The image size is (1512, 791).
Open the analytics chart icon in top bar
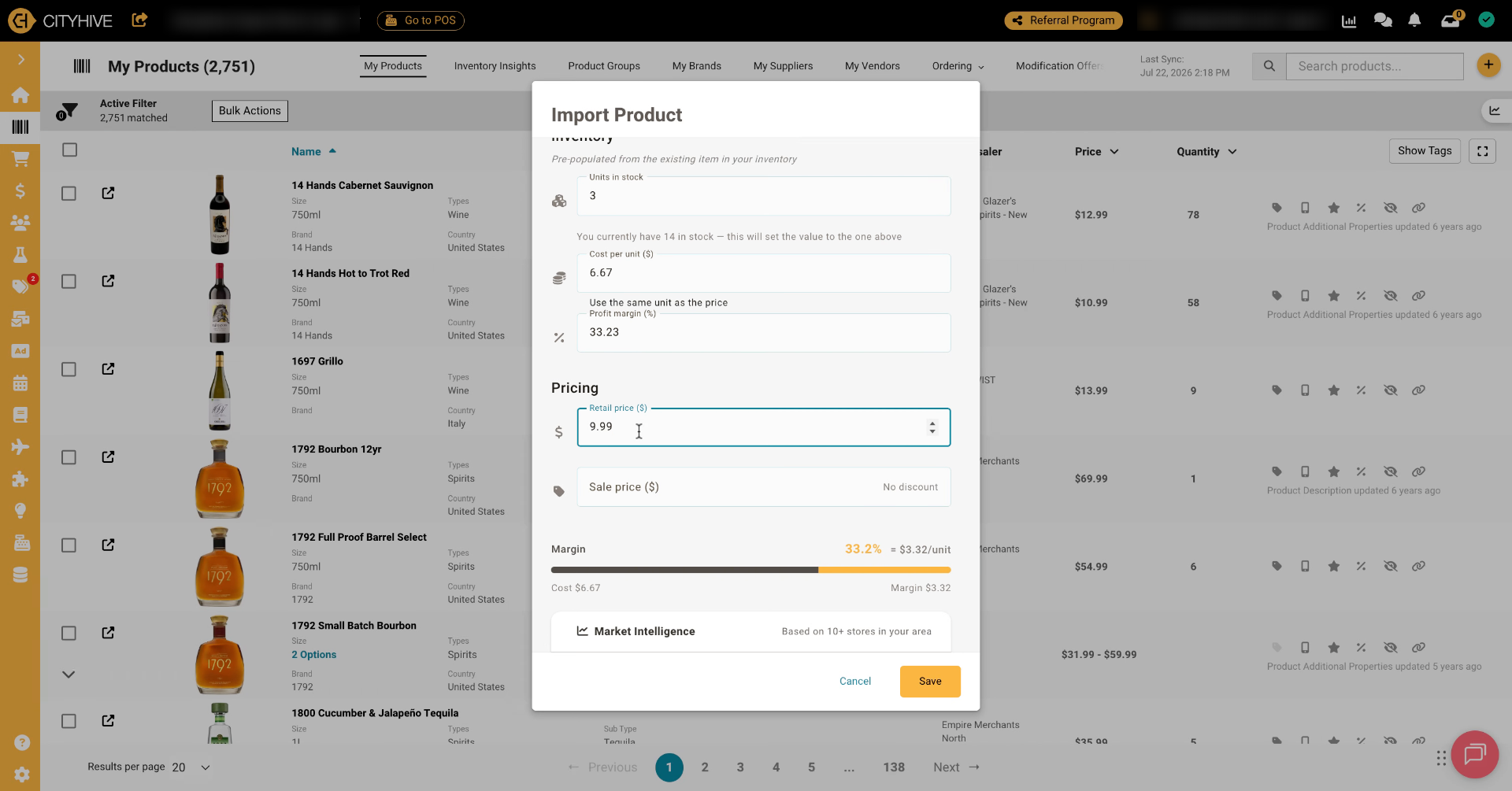(1349, 20)
